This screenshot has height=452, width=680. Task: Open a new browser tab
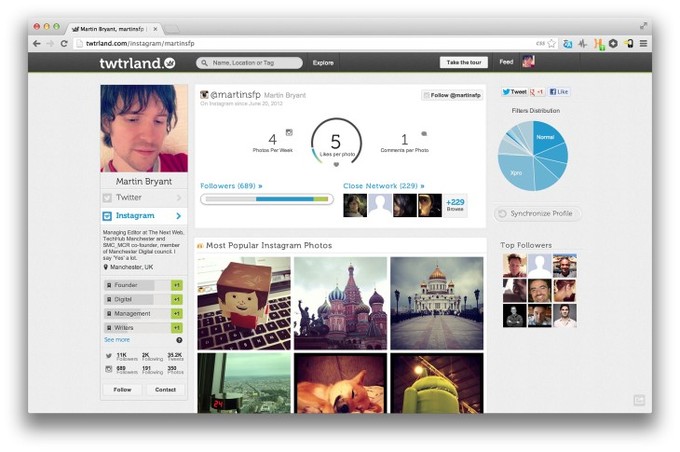pos(171,29)
